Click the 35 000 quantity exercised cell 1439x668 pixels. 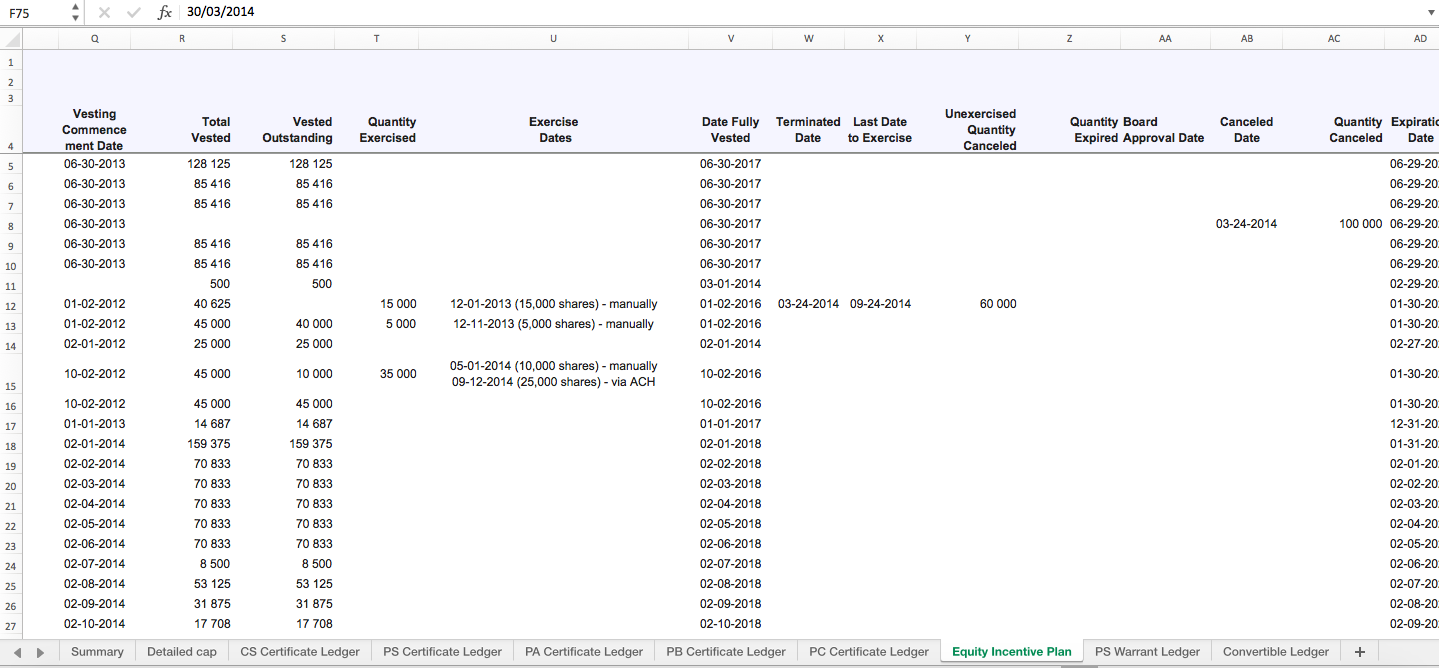376,374
